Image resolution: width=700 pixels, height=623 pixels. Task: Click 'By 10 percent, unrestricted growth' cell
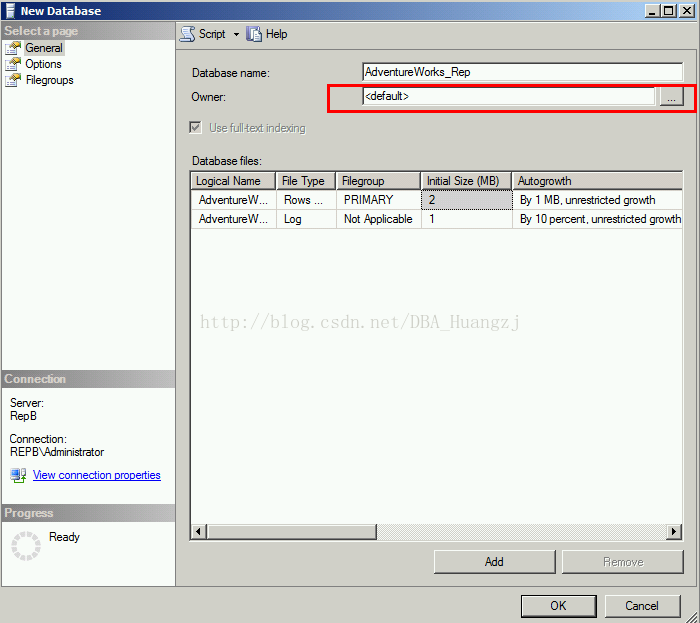597,219
